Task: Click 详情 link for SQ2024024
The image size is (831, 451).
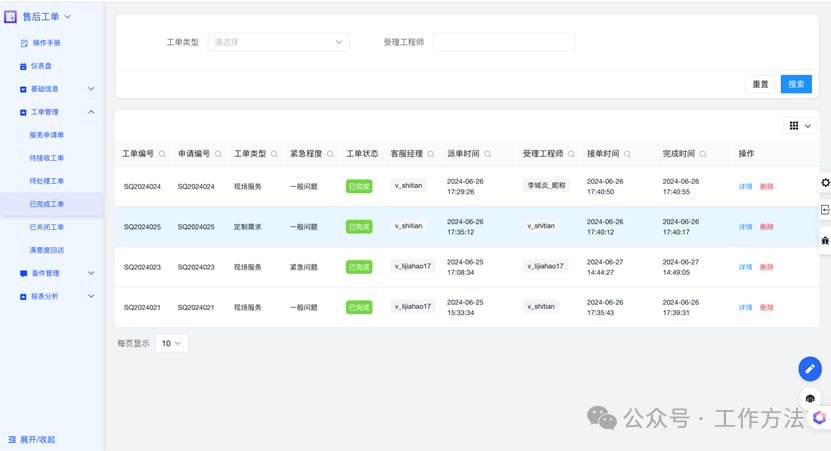Action: point(745,187)
